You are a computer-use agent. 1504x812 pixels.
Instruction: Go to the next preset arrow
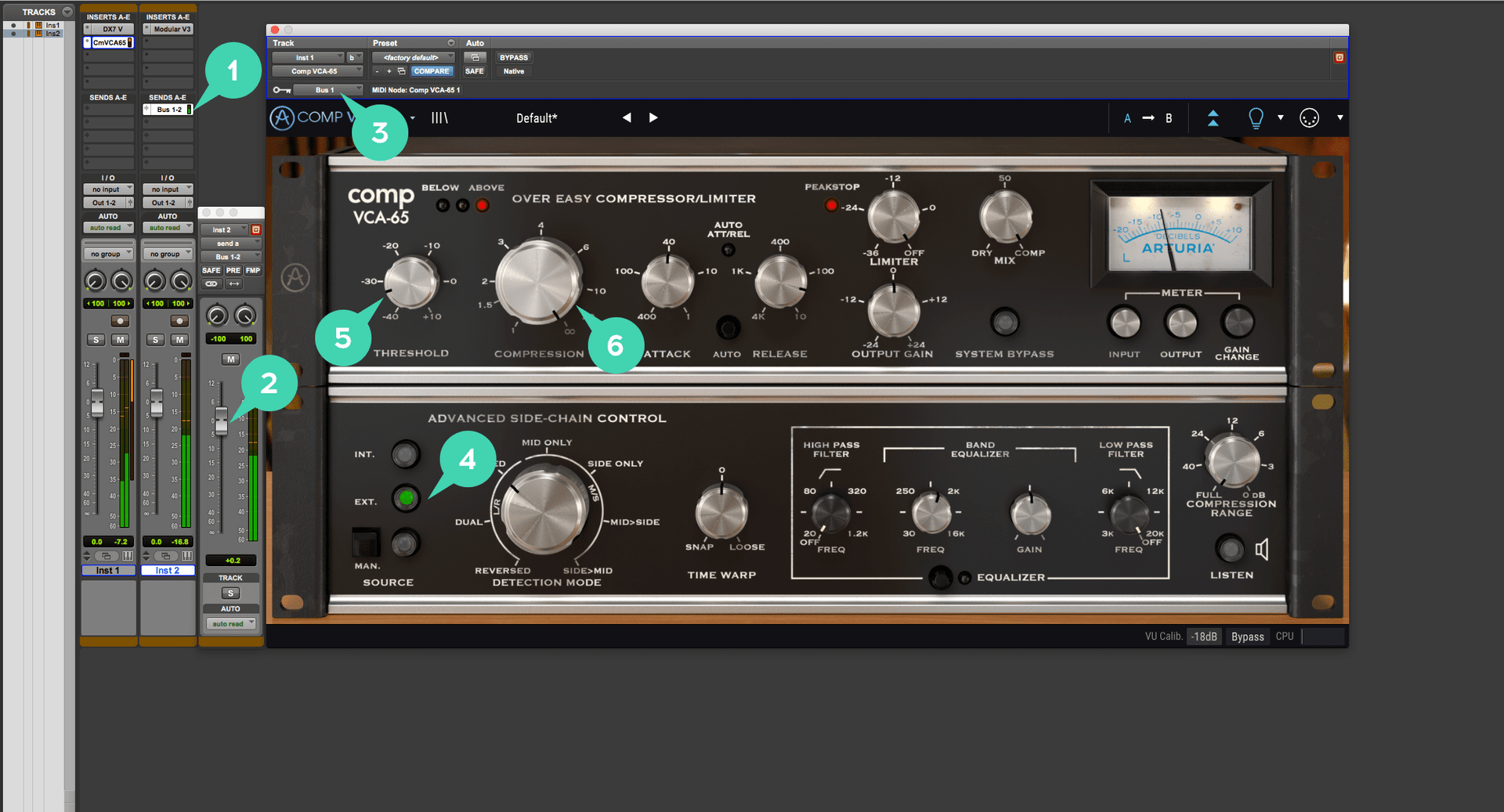pos(653,117)
